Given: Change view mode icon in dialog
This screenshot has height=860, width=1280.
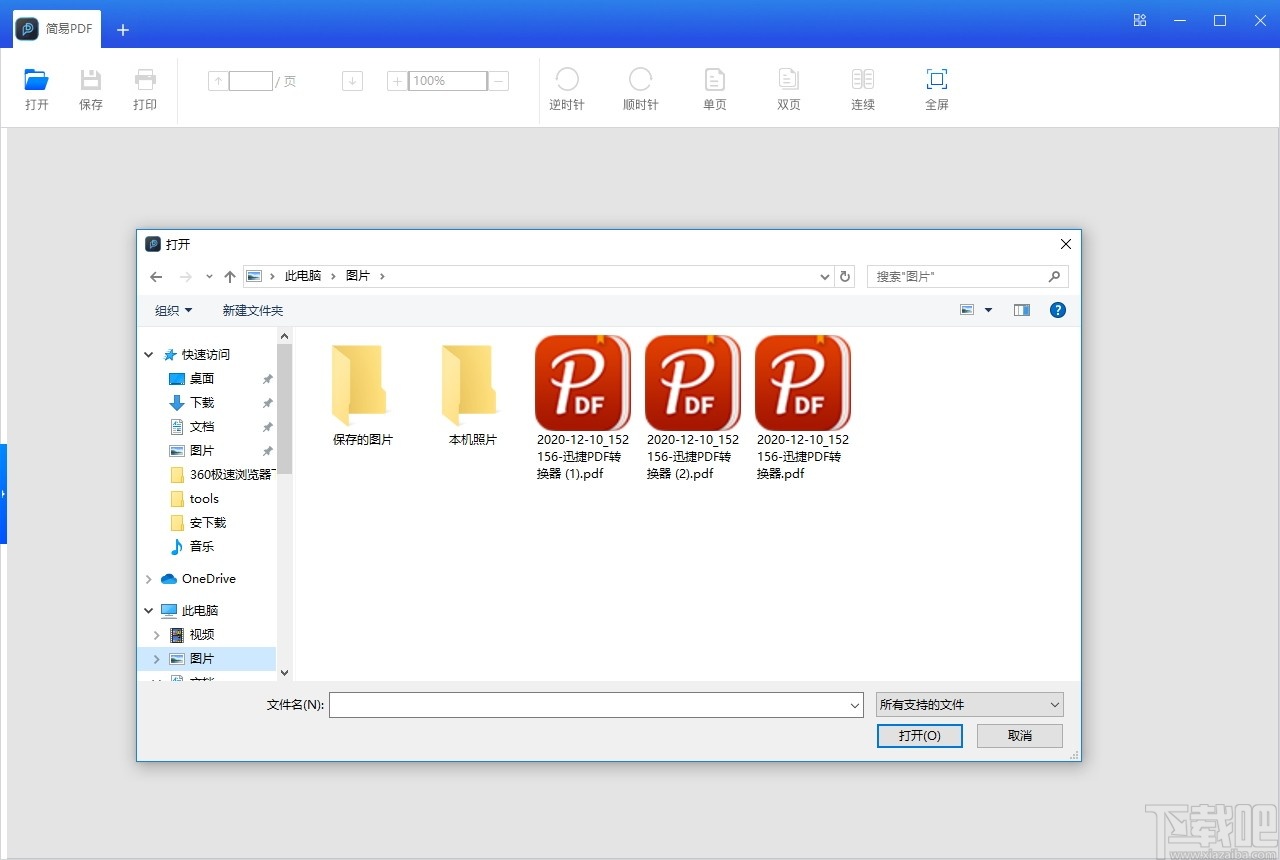Looking at the screenshot, I should point(967,310).
